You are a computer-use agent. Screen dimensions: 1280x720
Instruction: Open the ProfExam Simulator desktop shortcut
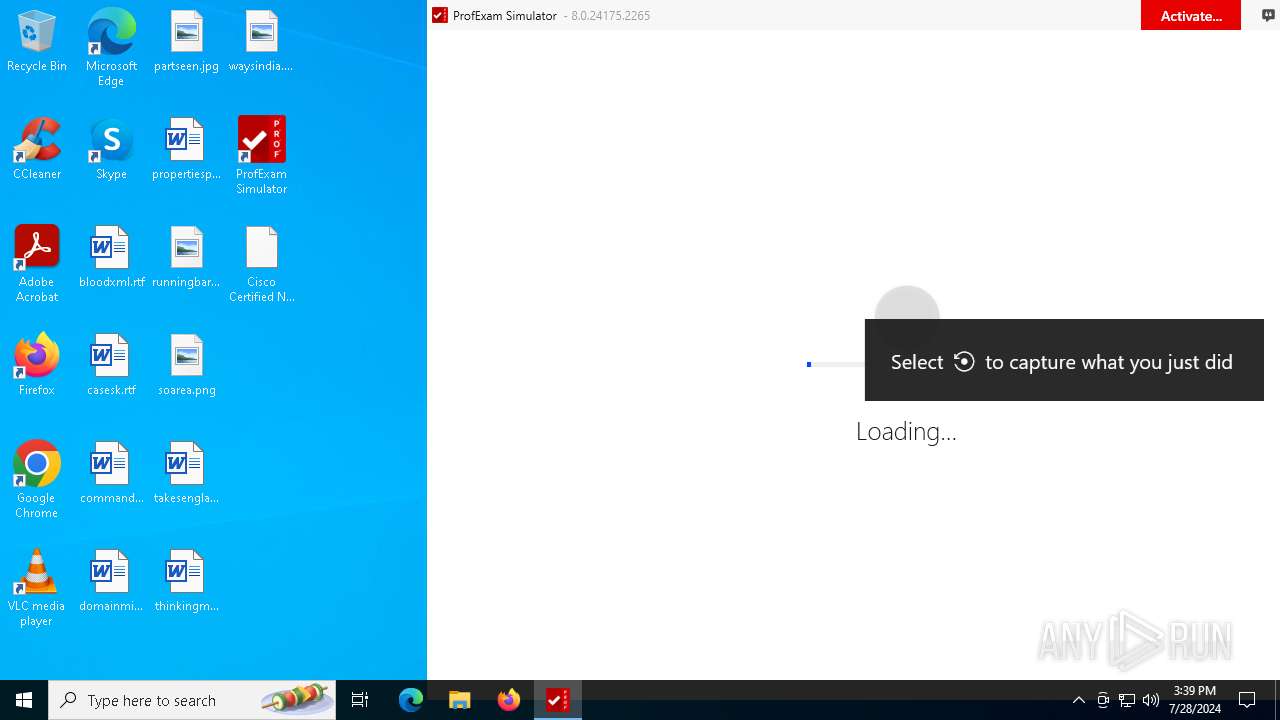click(261, 156)
